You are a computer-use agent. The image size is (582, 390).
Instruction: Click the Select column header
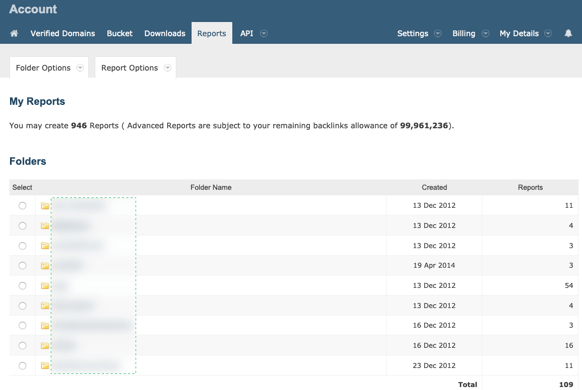coord(22,187)
